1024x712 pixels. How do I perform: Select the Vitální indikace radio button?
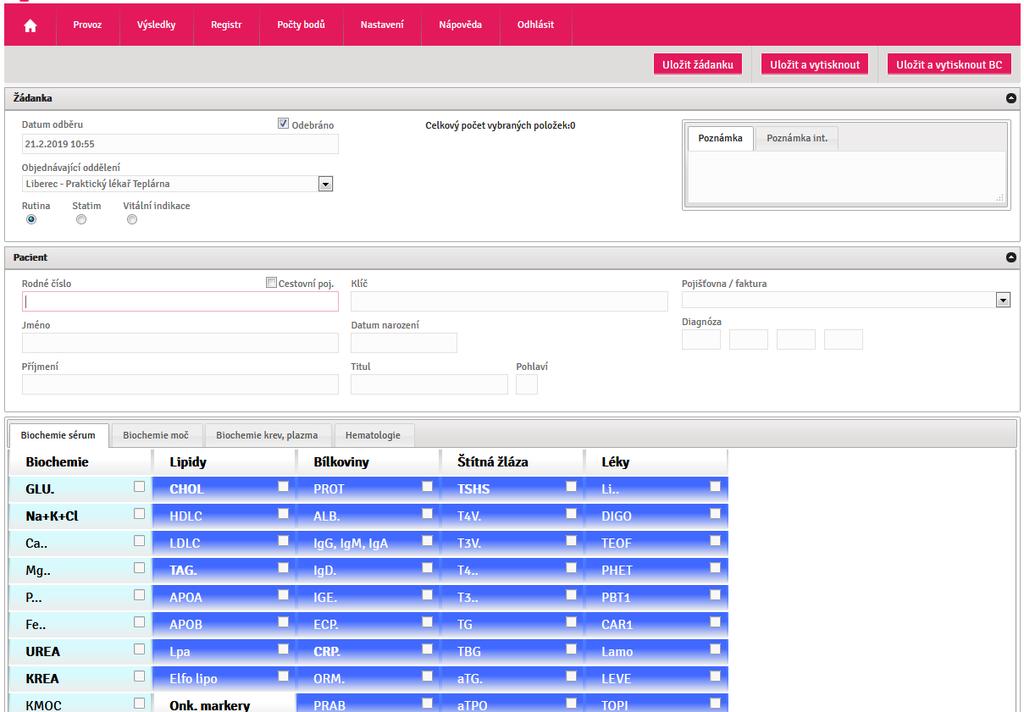(132, 219)
